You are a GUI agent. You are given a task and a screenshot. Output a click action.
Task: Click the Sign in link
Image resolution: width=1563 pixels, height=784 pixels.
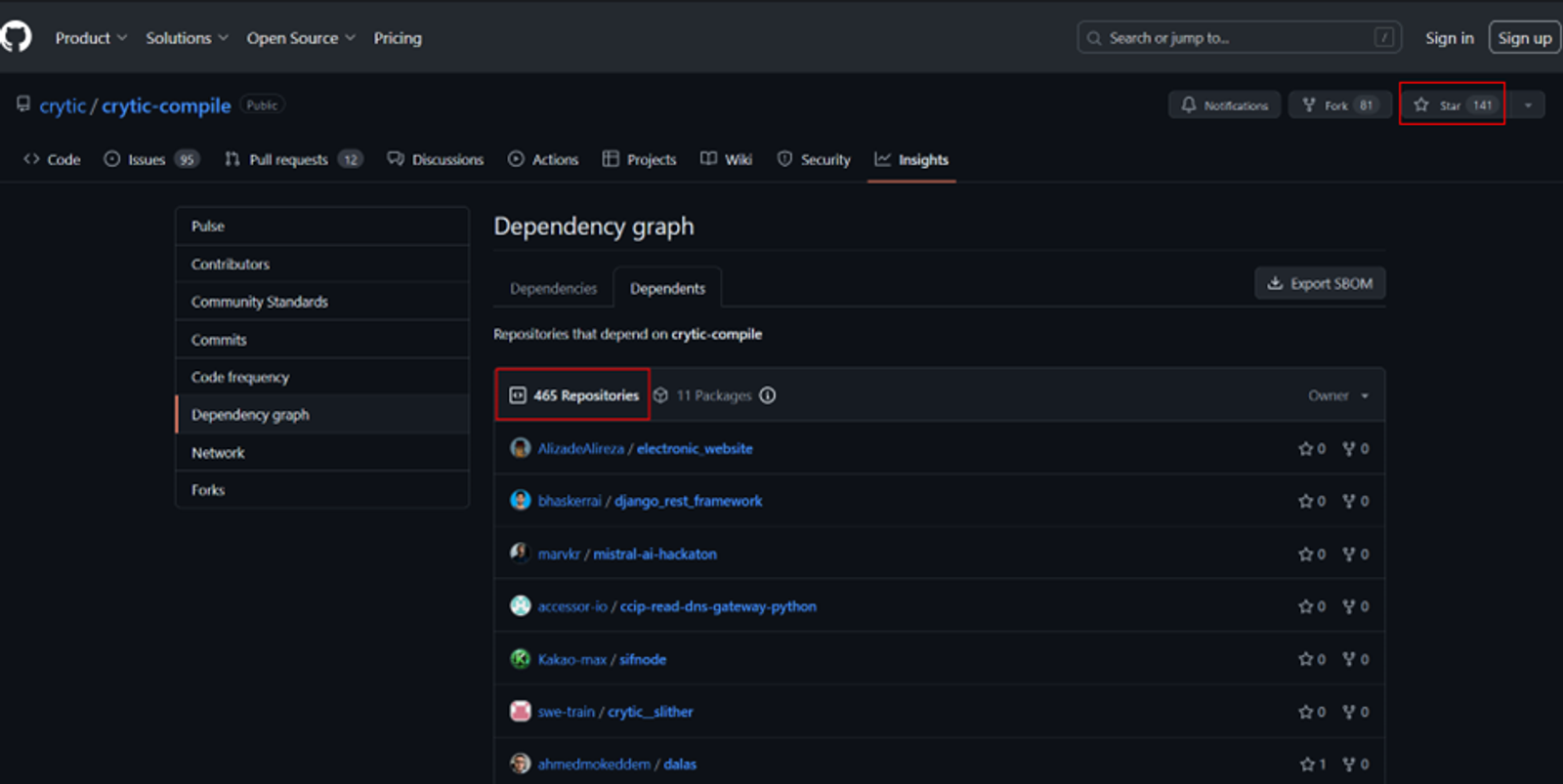[x=1449, y=38]
